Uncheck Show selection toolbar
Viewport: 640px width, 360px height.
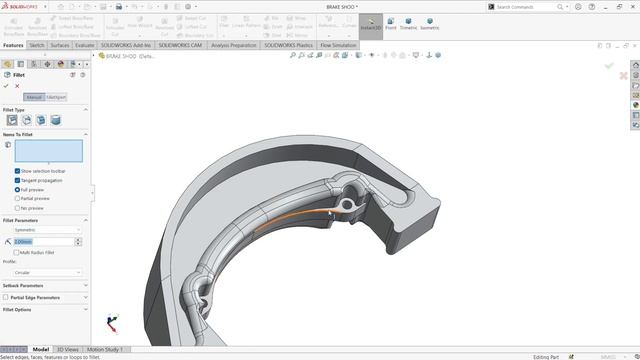pos(17,171)
